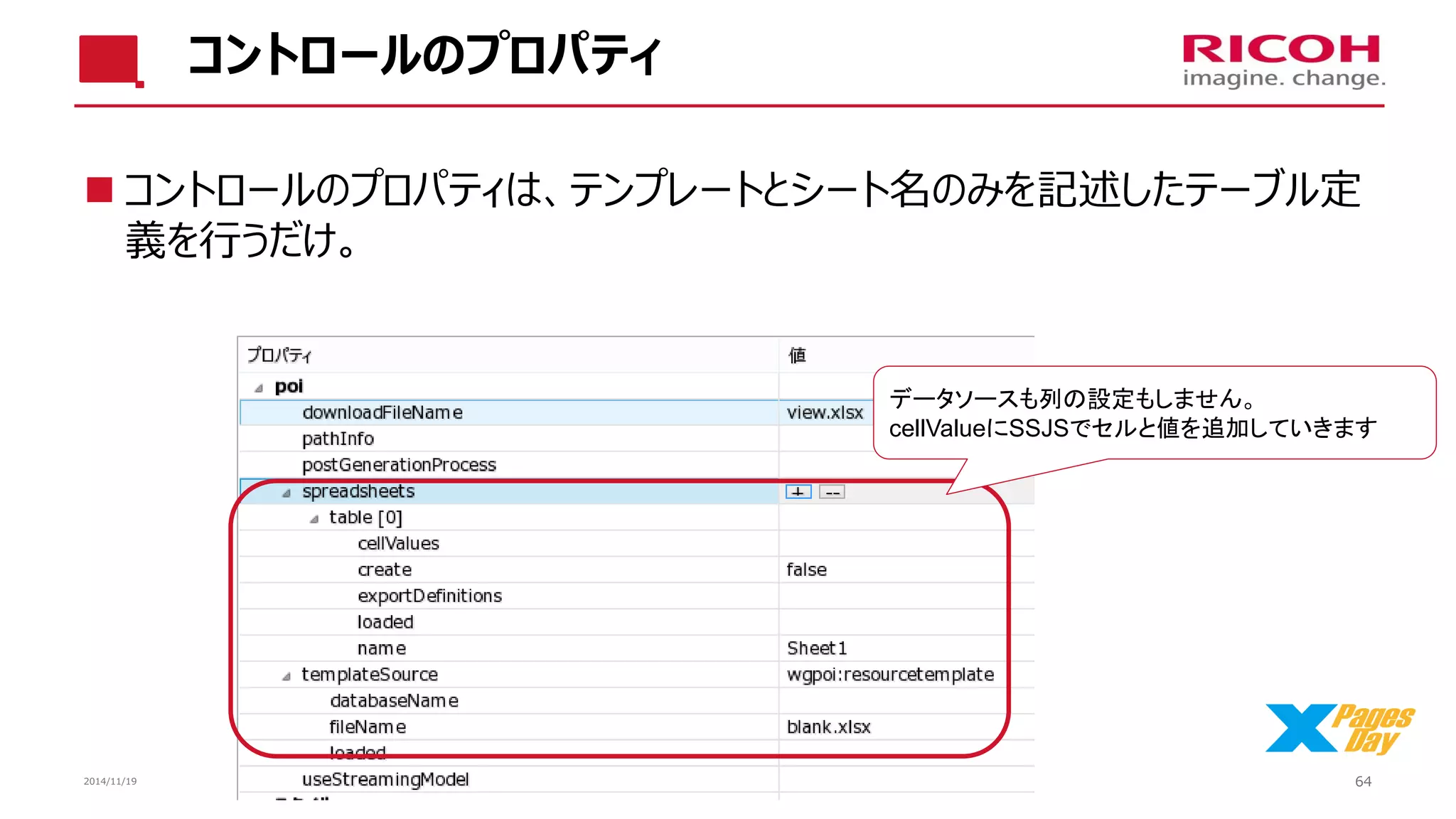Select the useStreamingModel property
Viewport: 1456px width, 819px height.
(x=385, y=779)
